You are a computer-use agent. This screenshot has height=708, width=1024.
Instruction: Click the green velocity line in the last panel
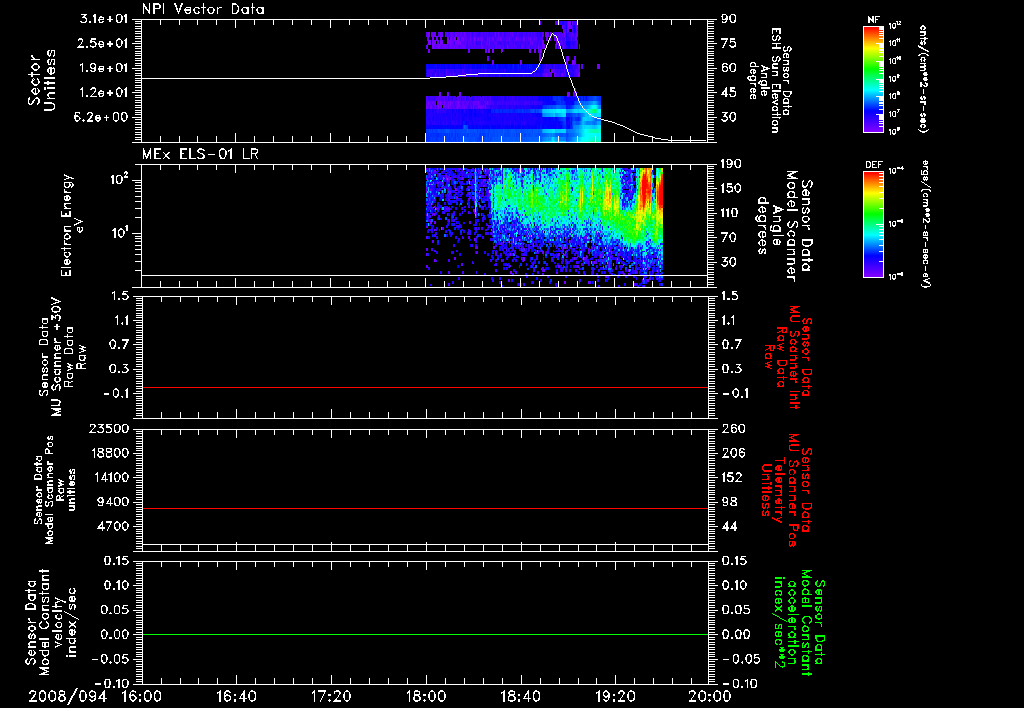click(x=425, y=634)
